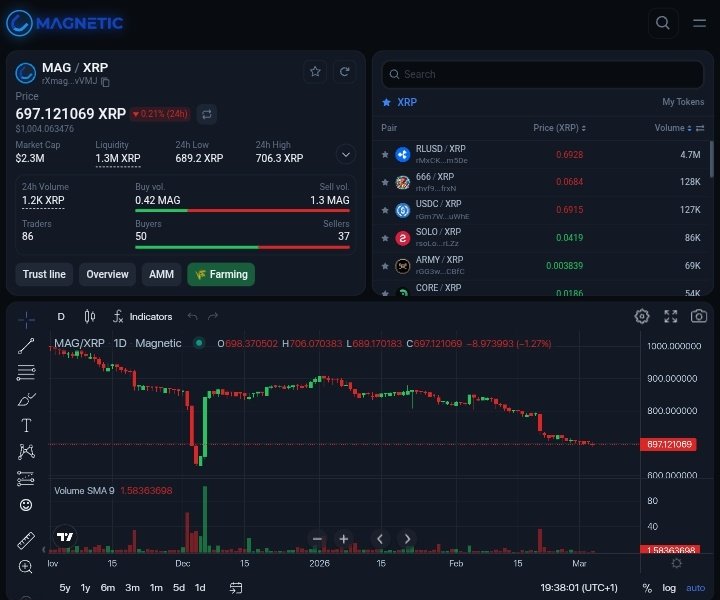Switch to My Tokens tab

coord(683,102)
